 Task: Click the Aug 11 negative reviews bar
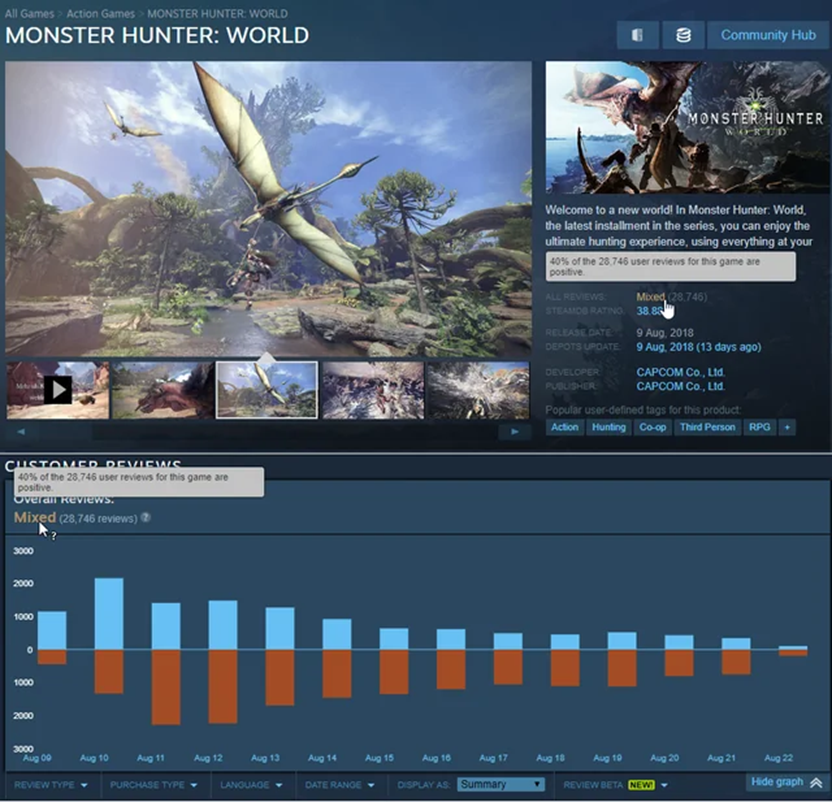pyautogui.click(x=166, y=687)
